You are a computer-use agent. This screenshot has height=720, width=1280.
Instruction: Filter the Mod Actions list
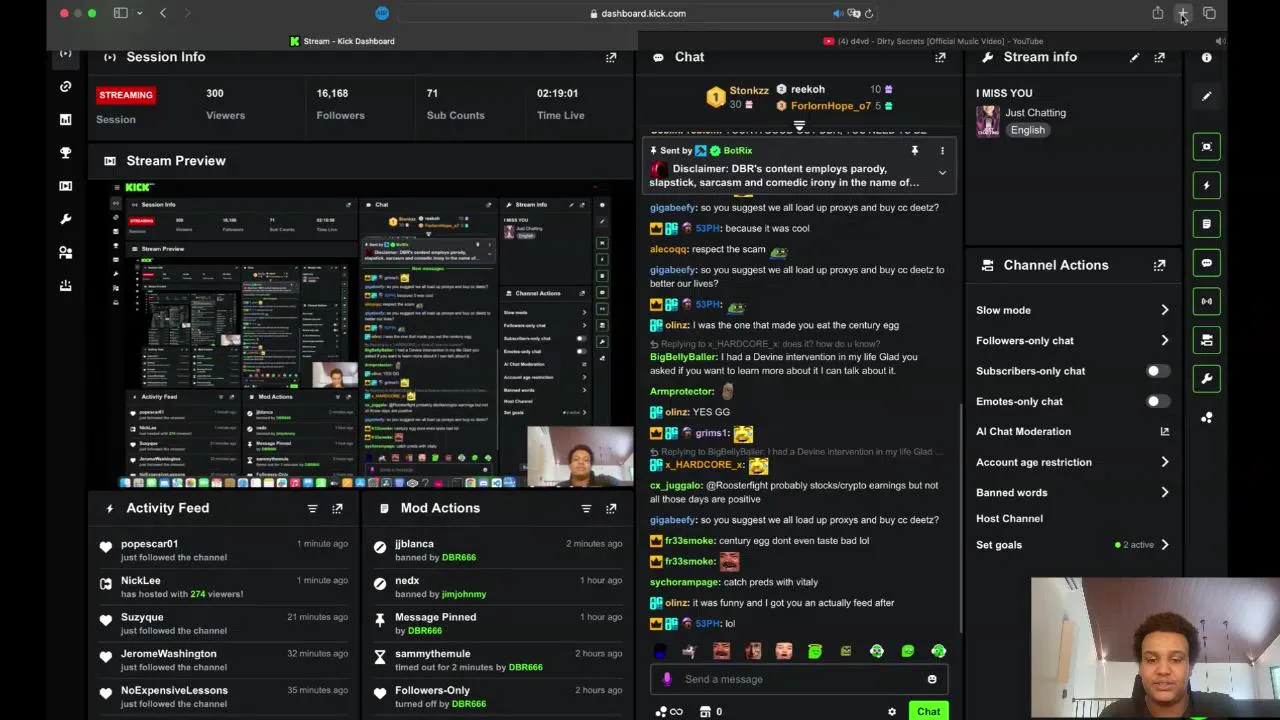coord(586,508)
